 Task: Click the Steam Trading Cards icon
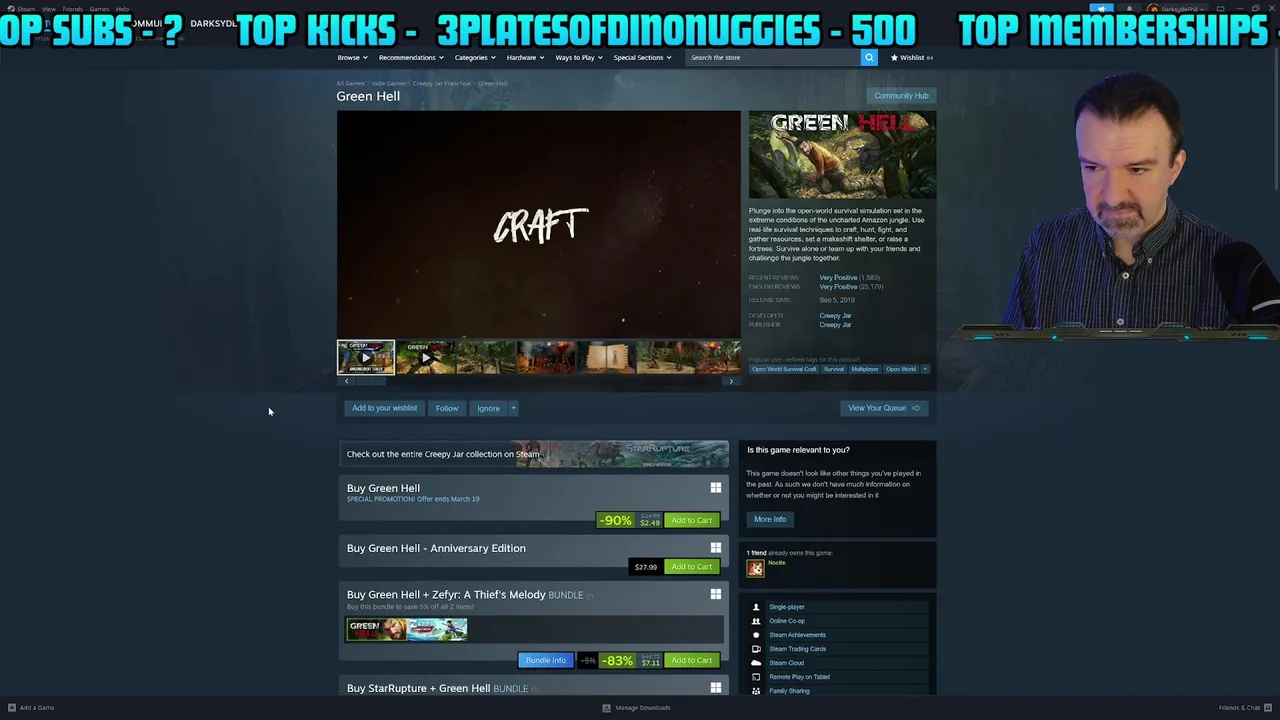[x=756, y=649]
